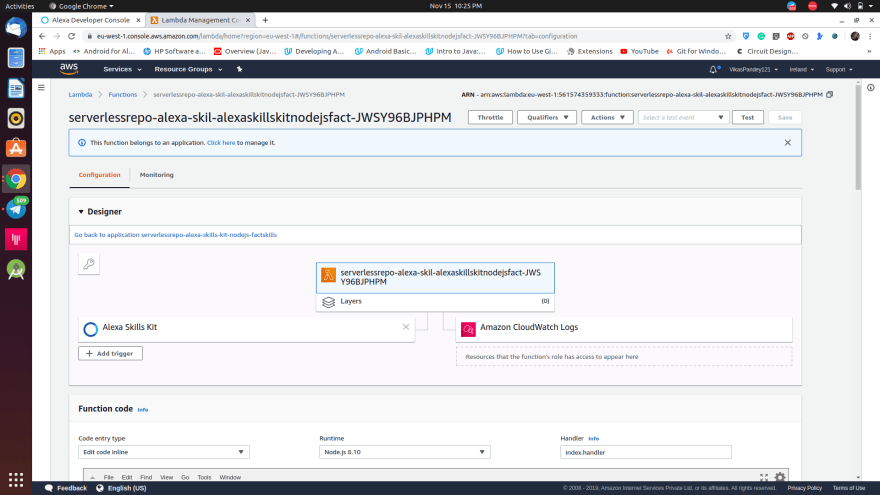Screen dimensions: 880x495
Task: Open Chrome three-dot menu
Action: tap(870, 36)
